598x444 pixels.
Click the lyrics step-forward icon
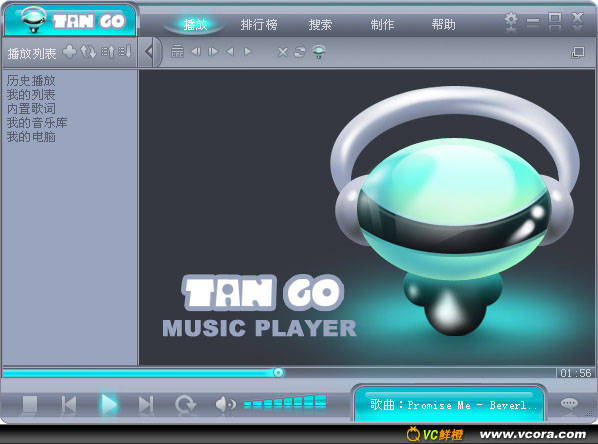pos(213,51)
